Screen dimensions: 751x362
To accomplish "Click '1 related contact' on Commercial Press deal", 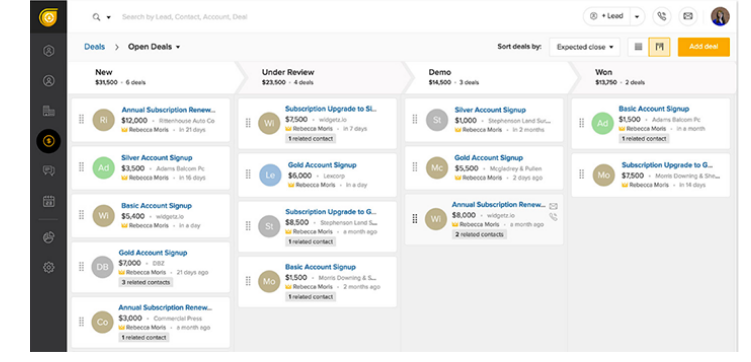I will click(x=144, y=337).
